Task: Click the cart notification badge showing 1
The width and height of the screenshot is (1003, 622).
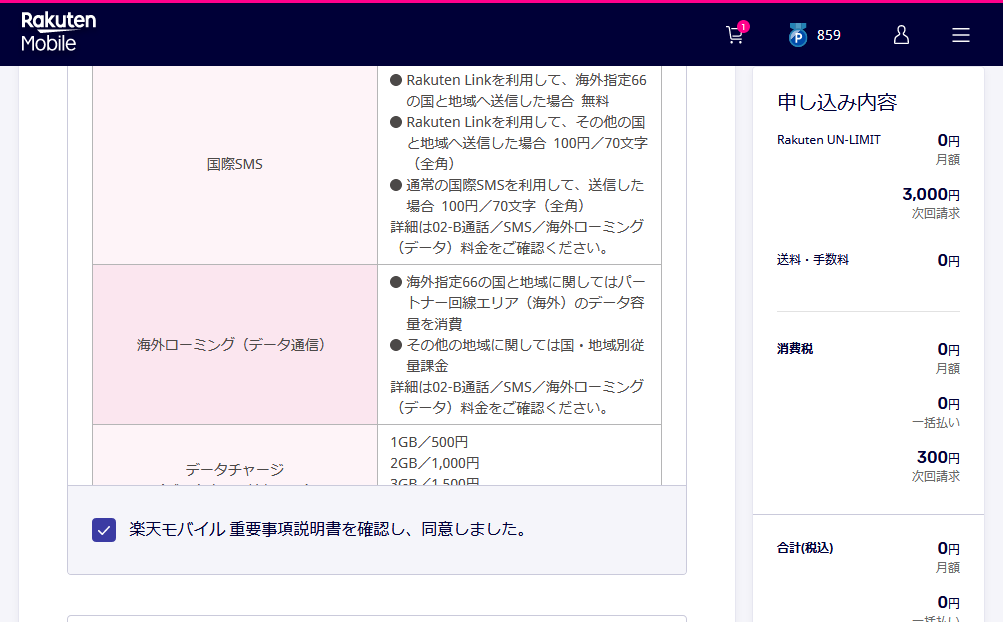Action: coord(743,27)
